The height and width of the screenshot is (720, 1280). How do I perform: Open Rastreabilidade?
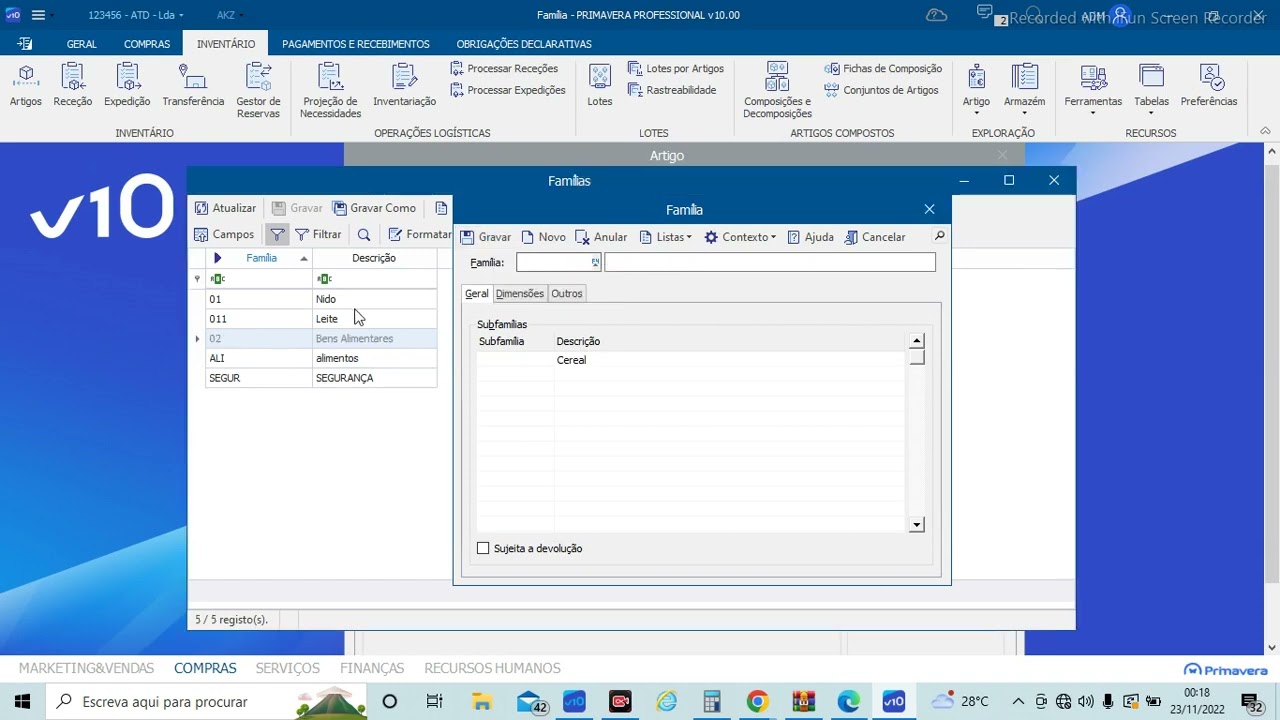(672, 90)
